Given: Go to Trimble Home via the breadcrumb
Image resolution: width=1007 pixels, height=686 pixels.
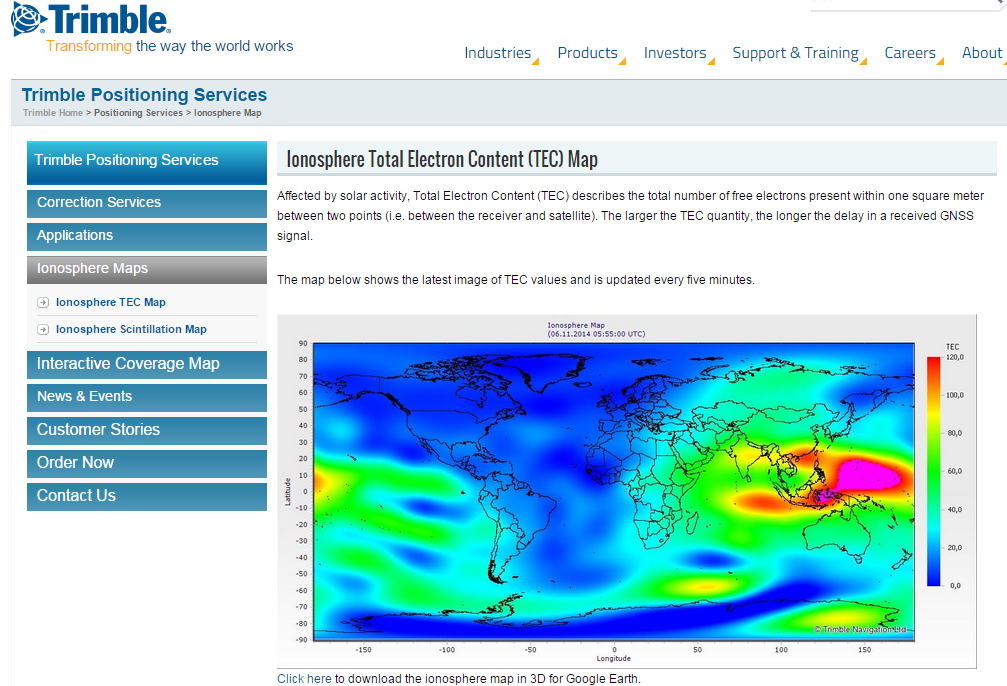Looking at the screenshot, I should coord(52,113).
